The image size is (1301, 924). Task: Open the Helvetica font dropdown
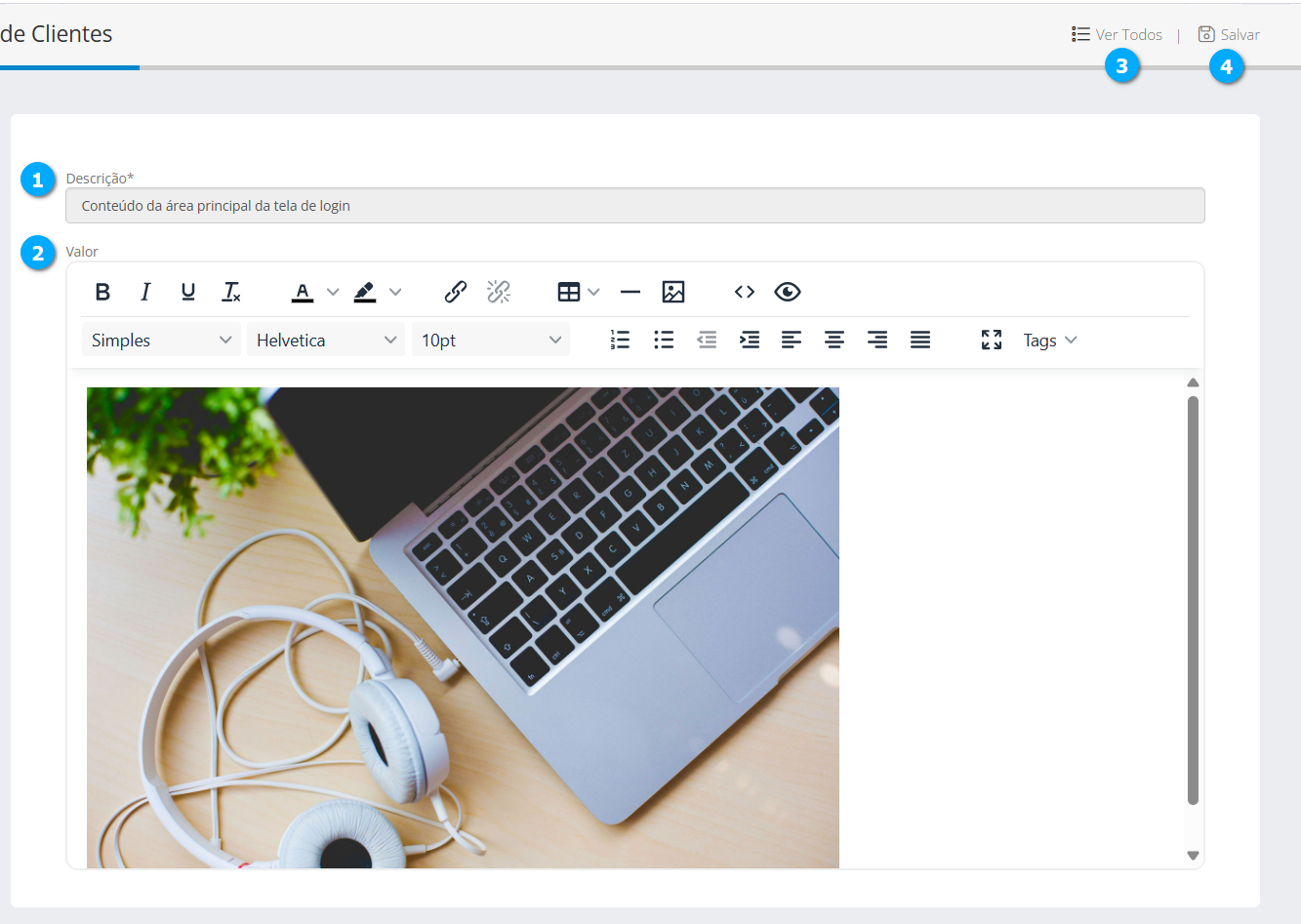(x=326, y=340)
